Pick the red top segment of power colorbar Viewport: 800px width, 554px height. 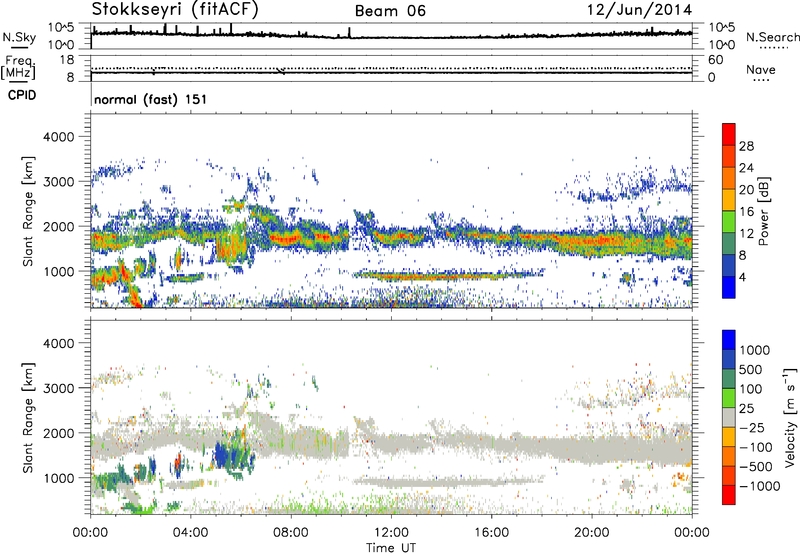coord(729,134)
